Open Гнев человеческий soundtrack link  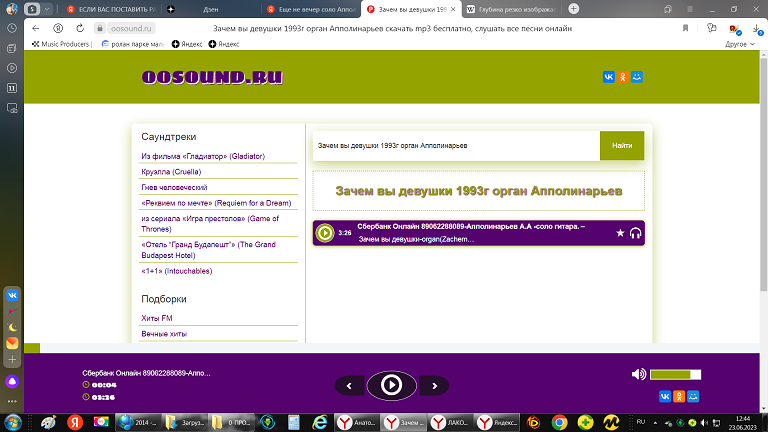pos(174,188)
